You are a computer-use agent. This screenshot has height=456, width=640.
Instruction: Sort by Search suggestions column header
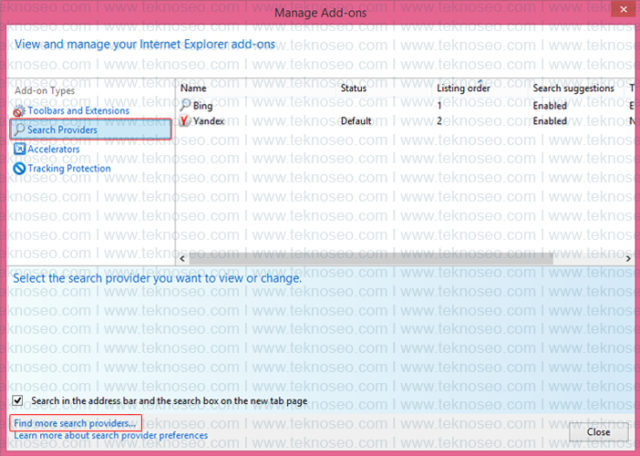point(573,88)
